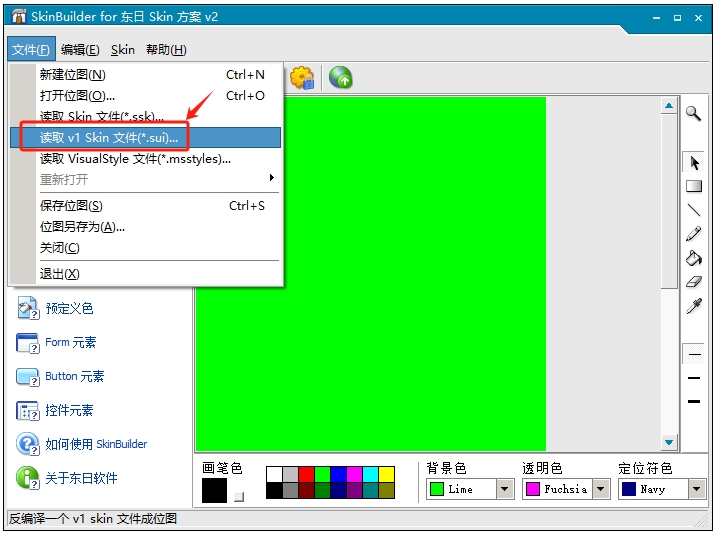This screenshot has width=718, height=533.
Task: Select the pencil tool
Action: click(x=694, y=234)
